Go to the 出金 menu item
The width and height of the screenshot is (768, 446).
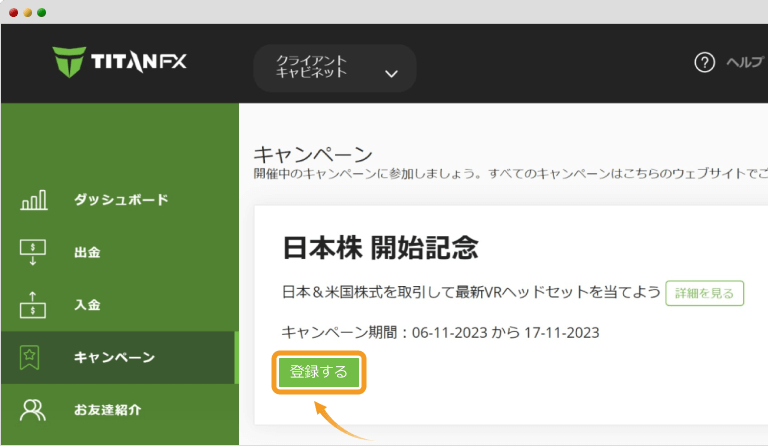(87, 253)
